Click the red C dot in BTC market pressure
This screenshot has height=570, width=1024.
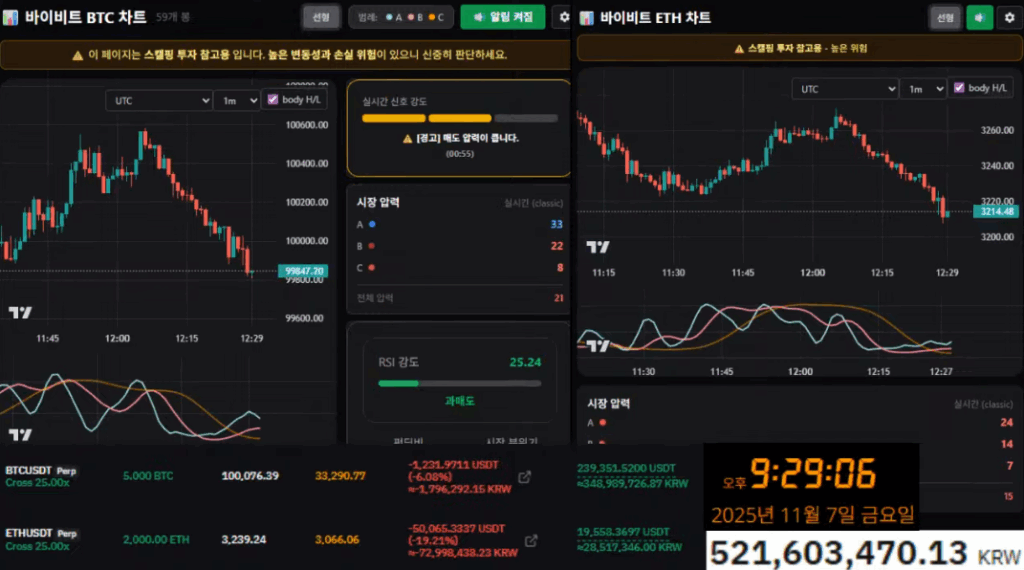tap(372, 268)
